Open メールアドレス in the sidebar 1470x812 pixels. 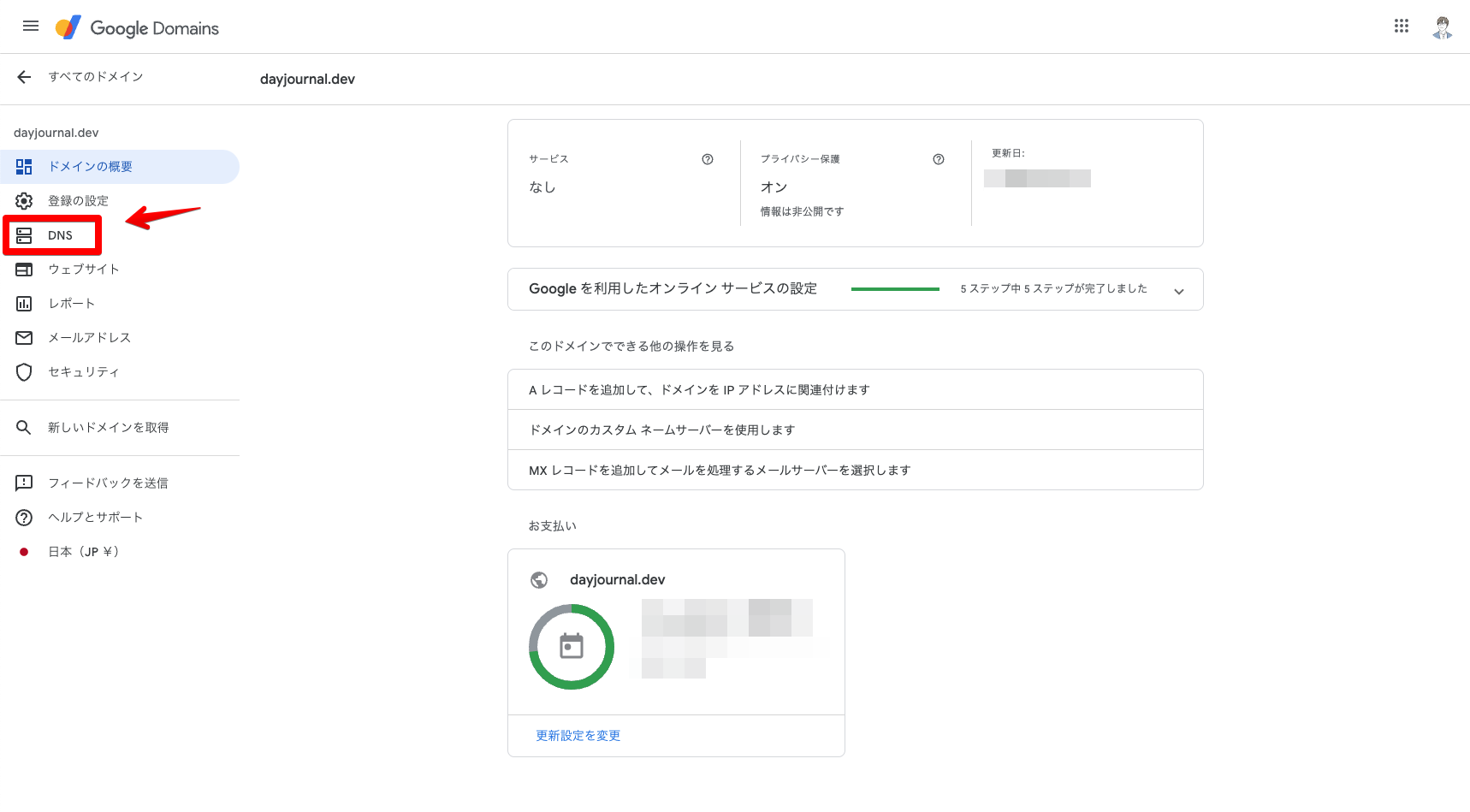[x=120, y=338]
